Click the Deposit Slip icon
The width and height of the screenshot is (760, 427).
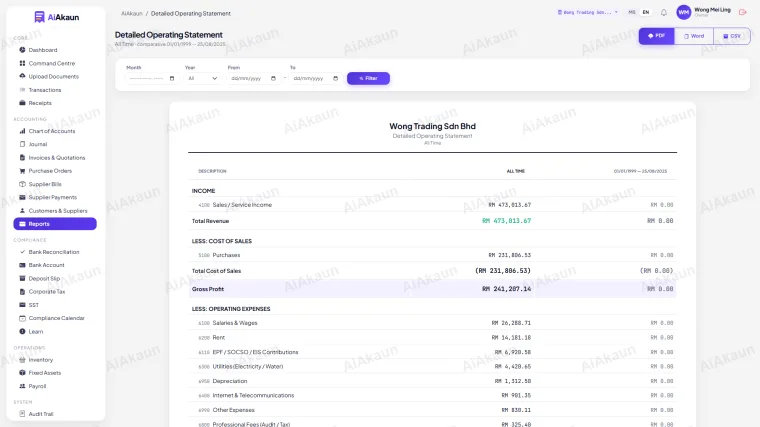tap(22, 279)
